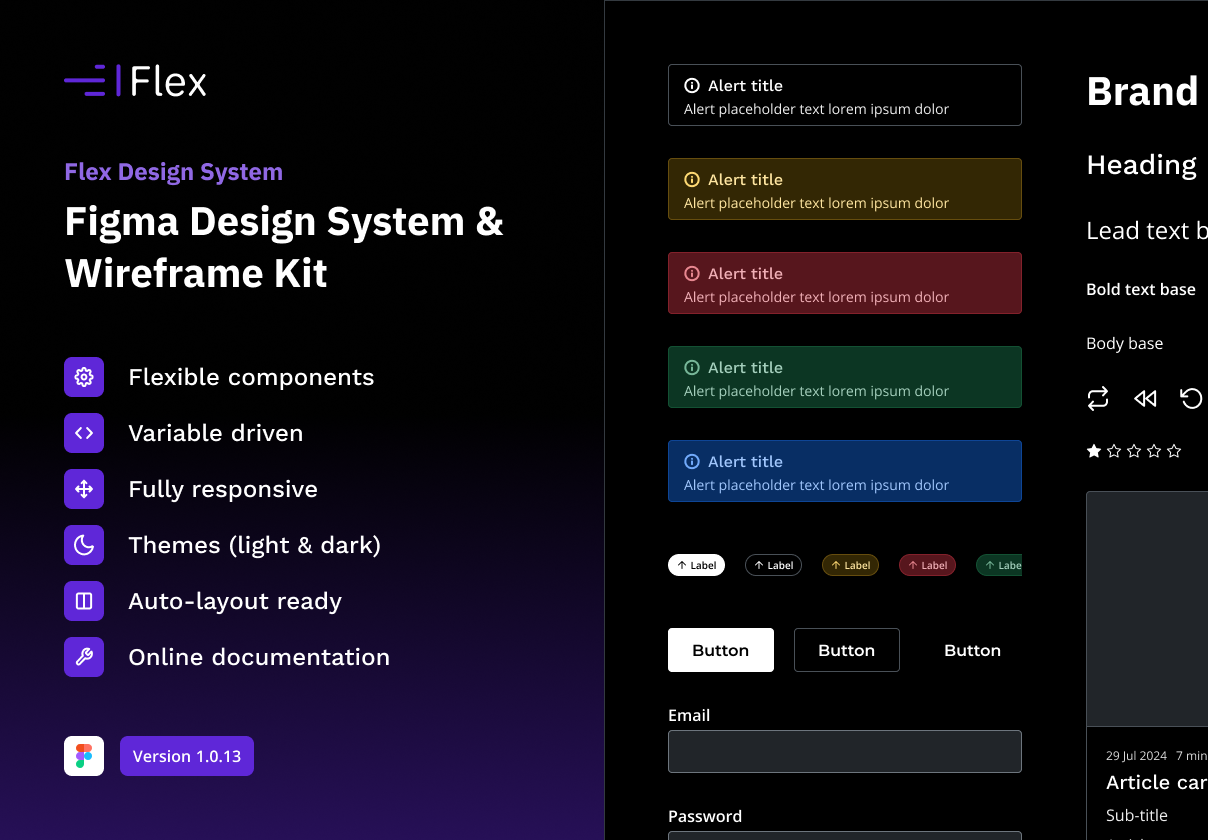Adjust the rating by clicking the second star
Viewport: 1208px width, 840px height.
pos(1113,451)
